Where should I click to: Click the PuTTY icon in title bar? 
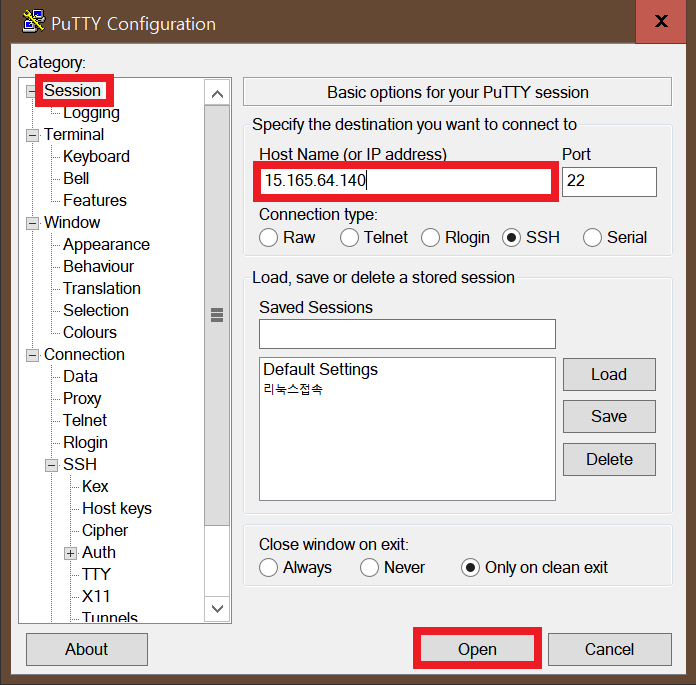34,21
